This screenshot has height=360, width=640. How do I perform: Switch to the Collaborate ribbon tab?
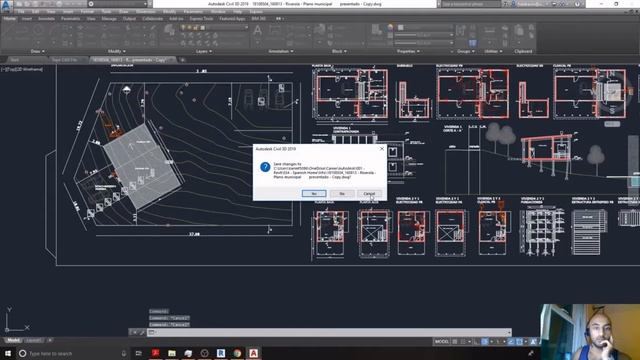pos(153,19)
